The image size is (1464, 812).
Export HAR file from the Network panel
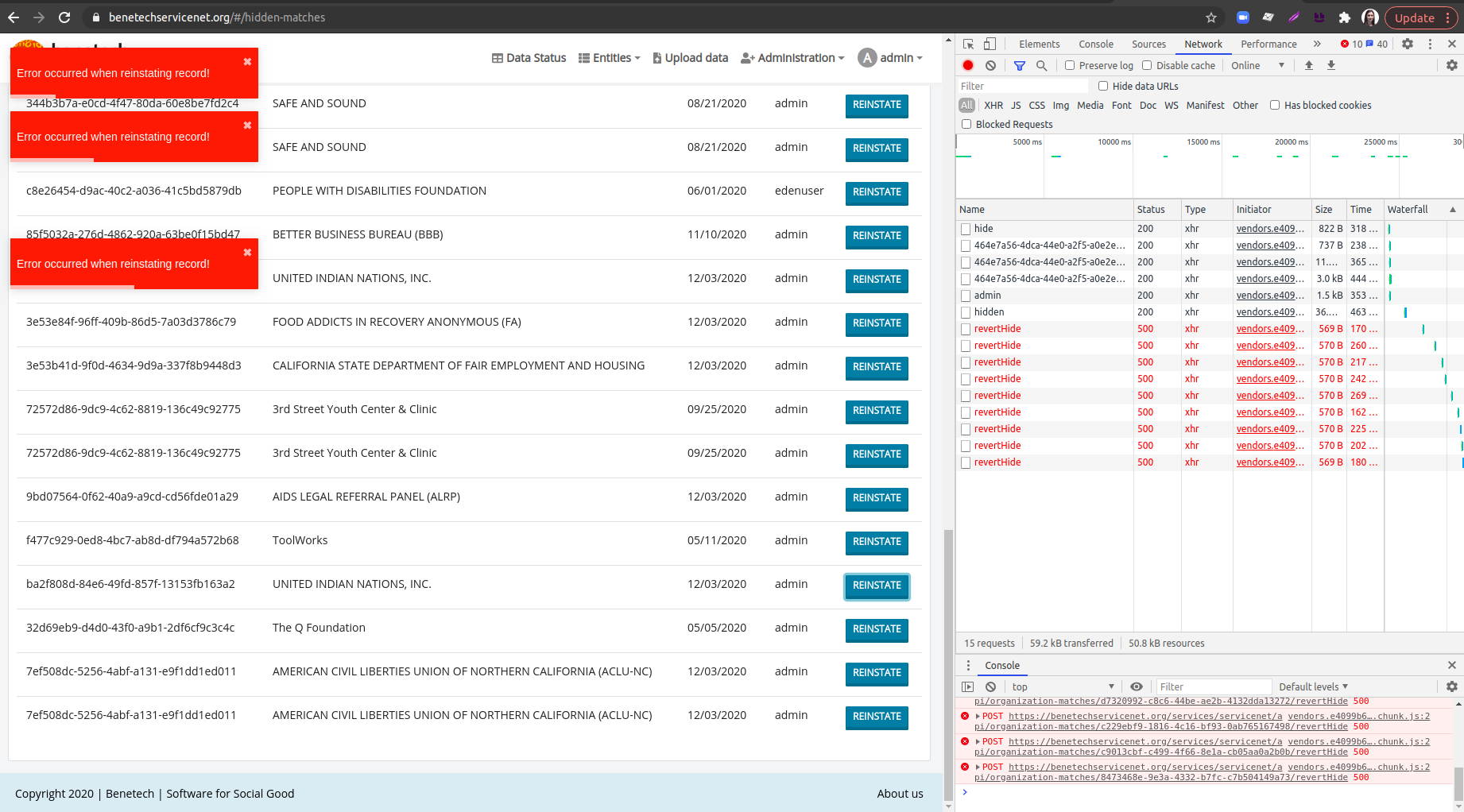[x=1331, y=65]
